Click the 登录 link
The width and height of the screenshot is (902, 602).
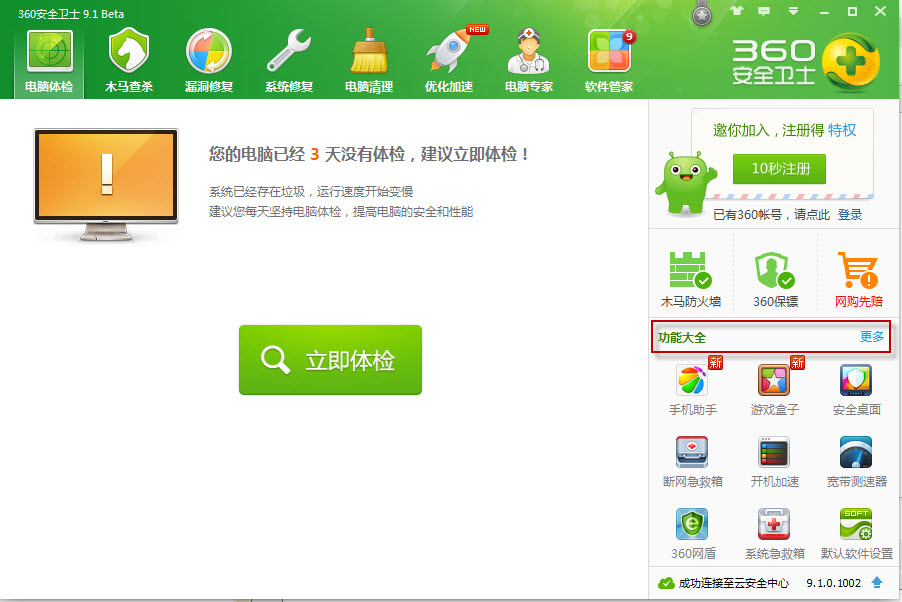pos(850,215)
